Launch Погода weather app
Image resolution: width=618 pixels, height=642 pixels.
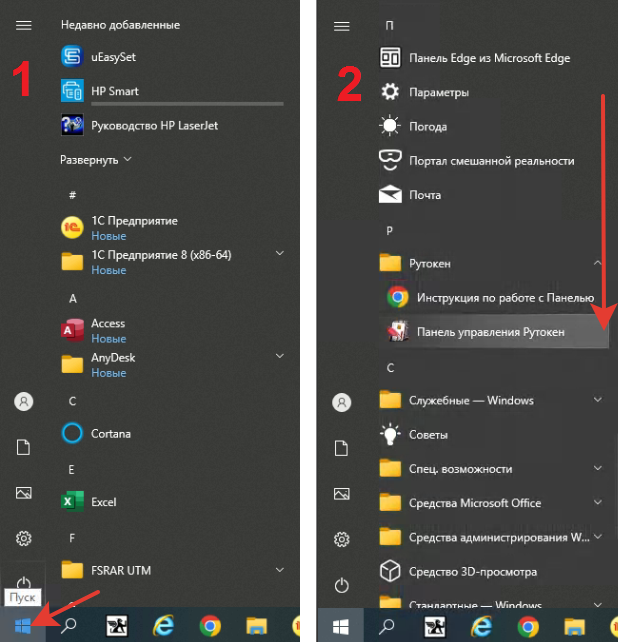click(413, 127)
